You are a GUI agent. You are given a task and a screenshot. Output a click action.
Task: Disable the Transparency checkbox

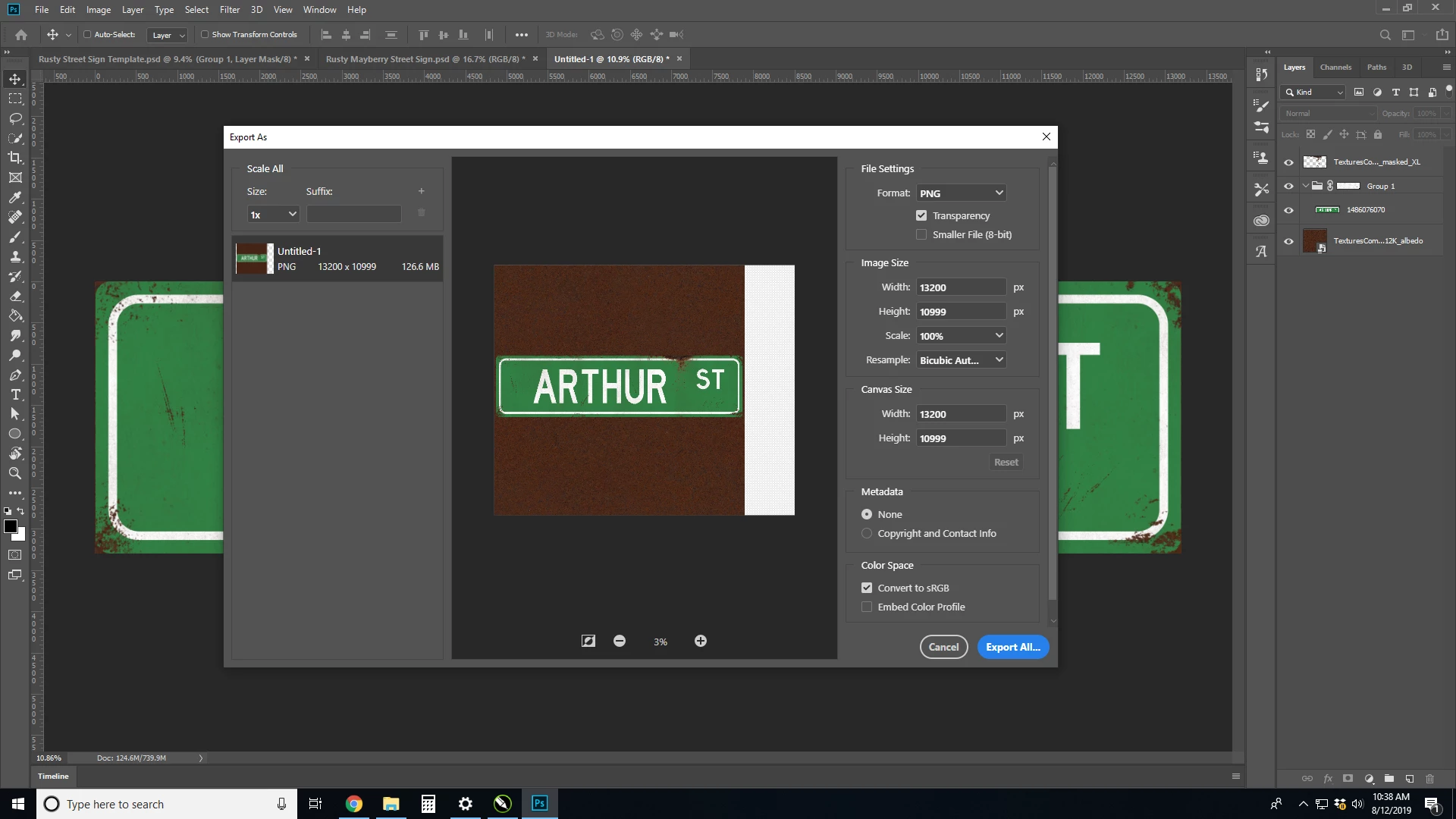[x=921, y=215]
